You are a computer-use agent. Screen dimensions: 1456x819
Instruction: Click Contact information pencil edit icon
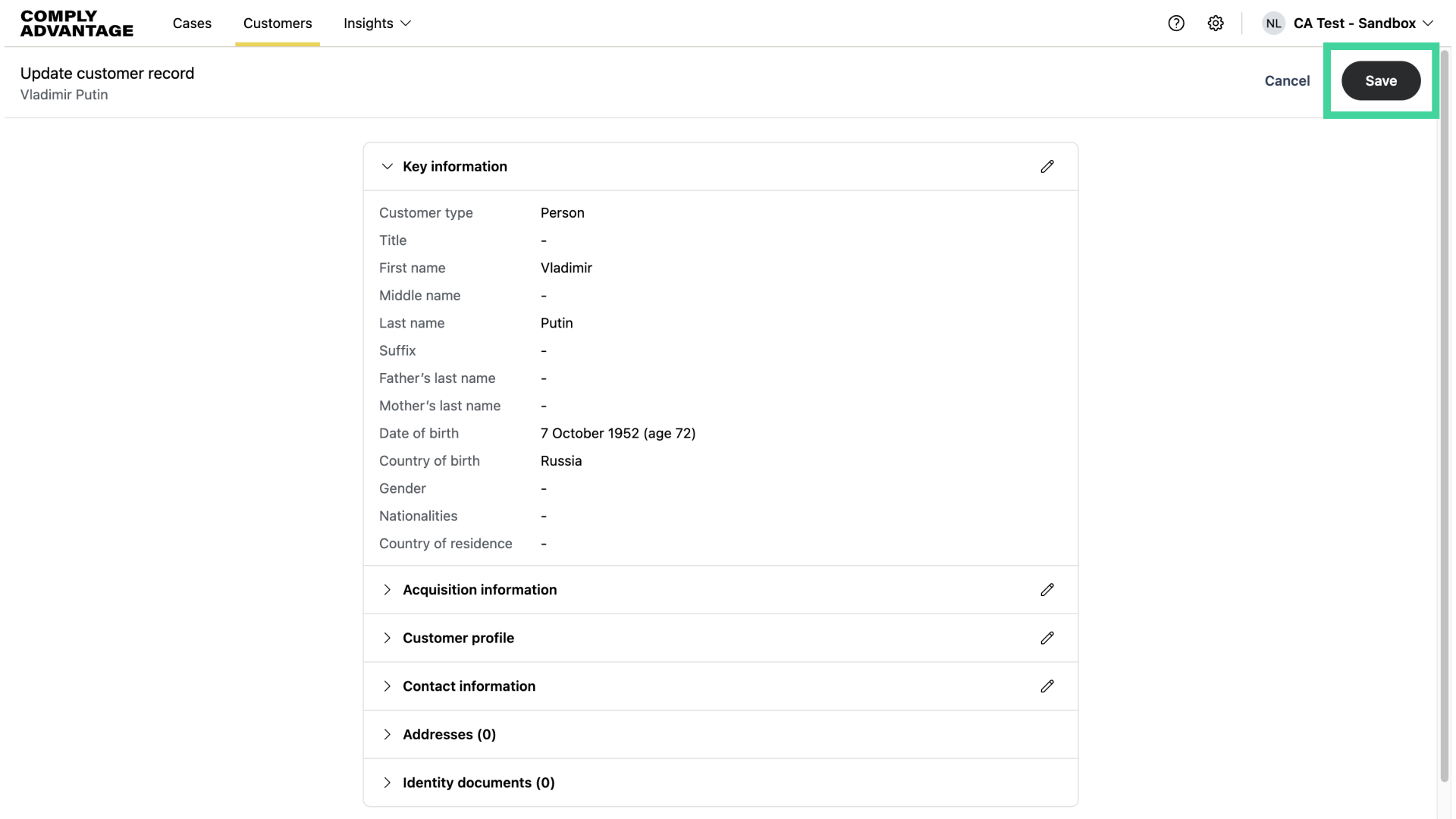[1047, 686]
